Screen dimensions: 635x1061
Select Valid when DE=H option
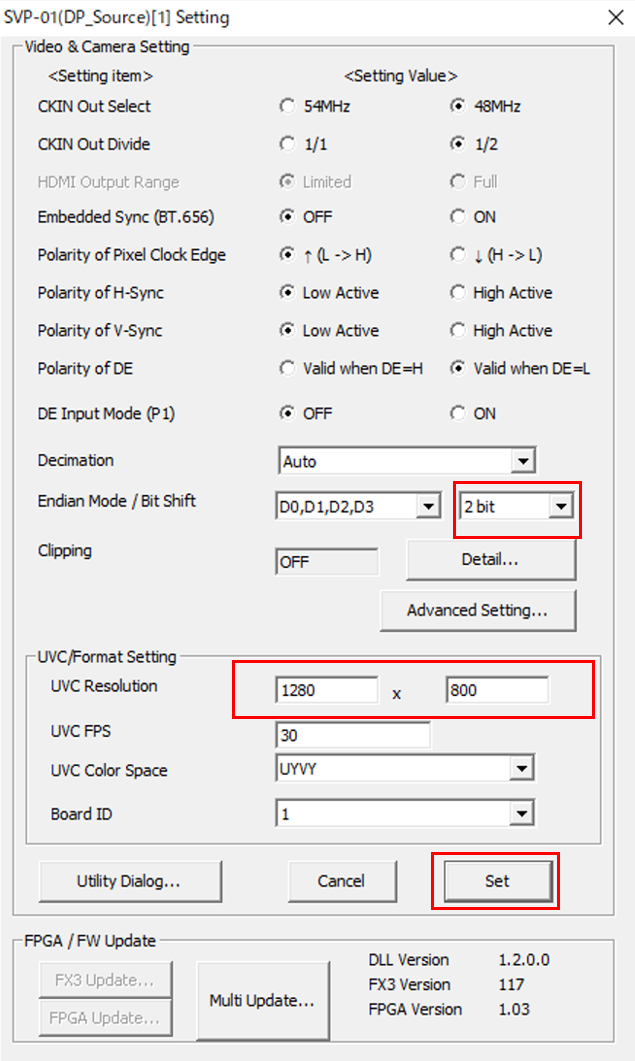288,369
